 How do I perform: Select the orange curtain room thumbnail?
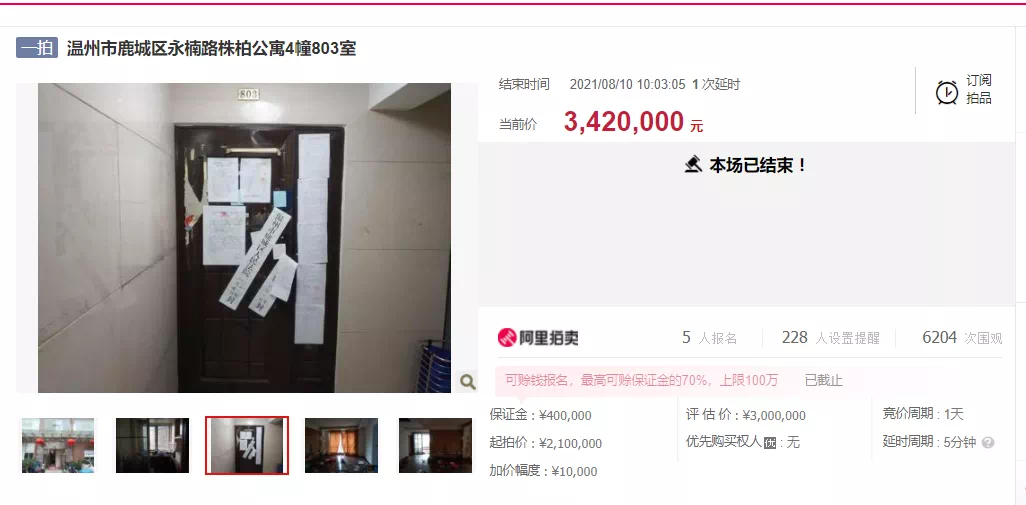[x=342, y=445]
